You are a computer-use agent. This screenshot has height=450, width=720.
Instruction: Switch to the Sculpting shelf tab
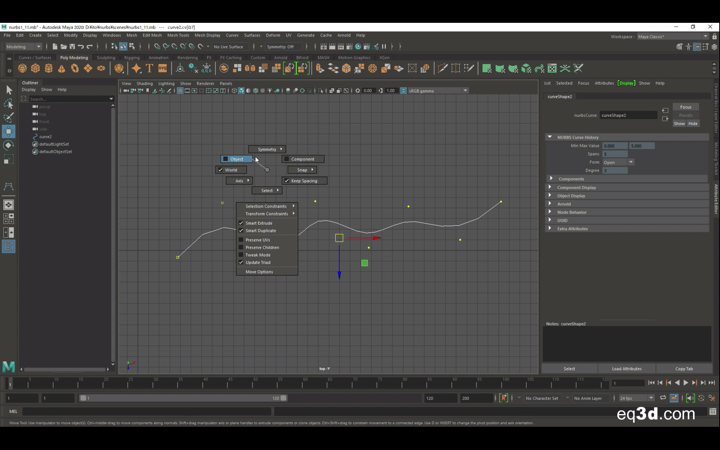(106, 57)
